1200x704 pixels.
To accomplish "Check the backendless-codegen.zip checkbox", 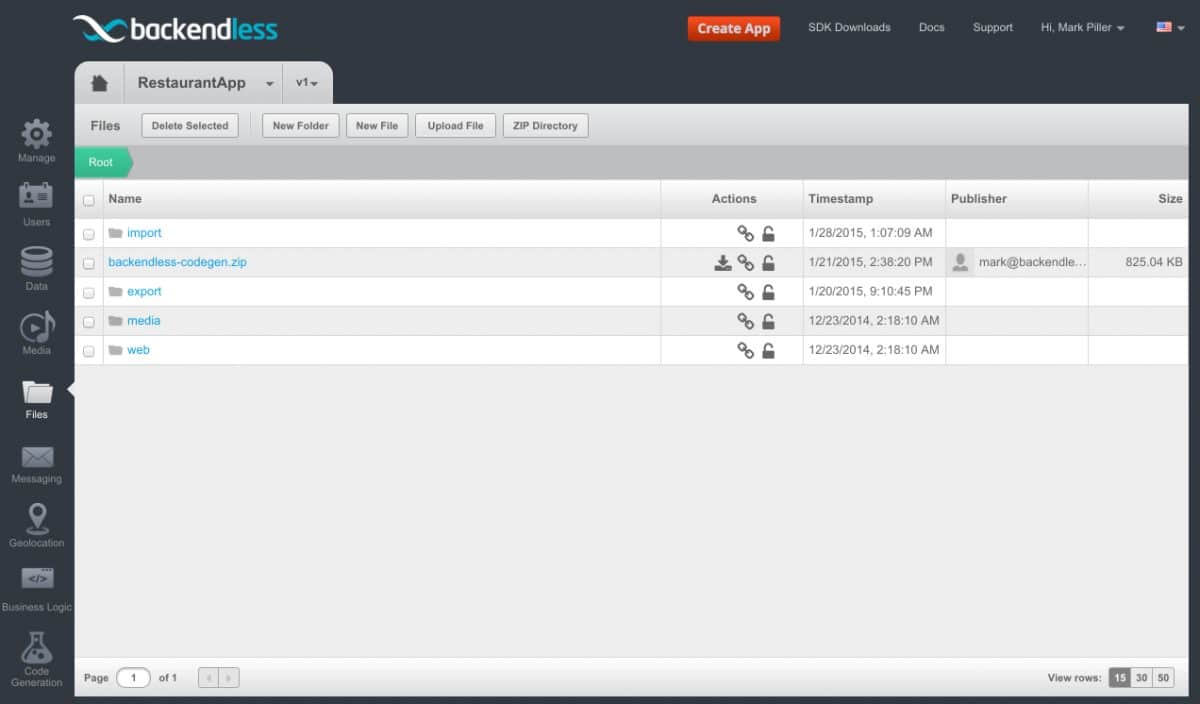I will click(x=89, y=263).
